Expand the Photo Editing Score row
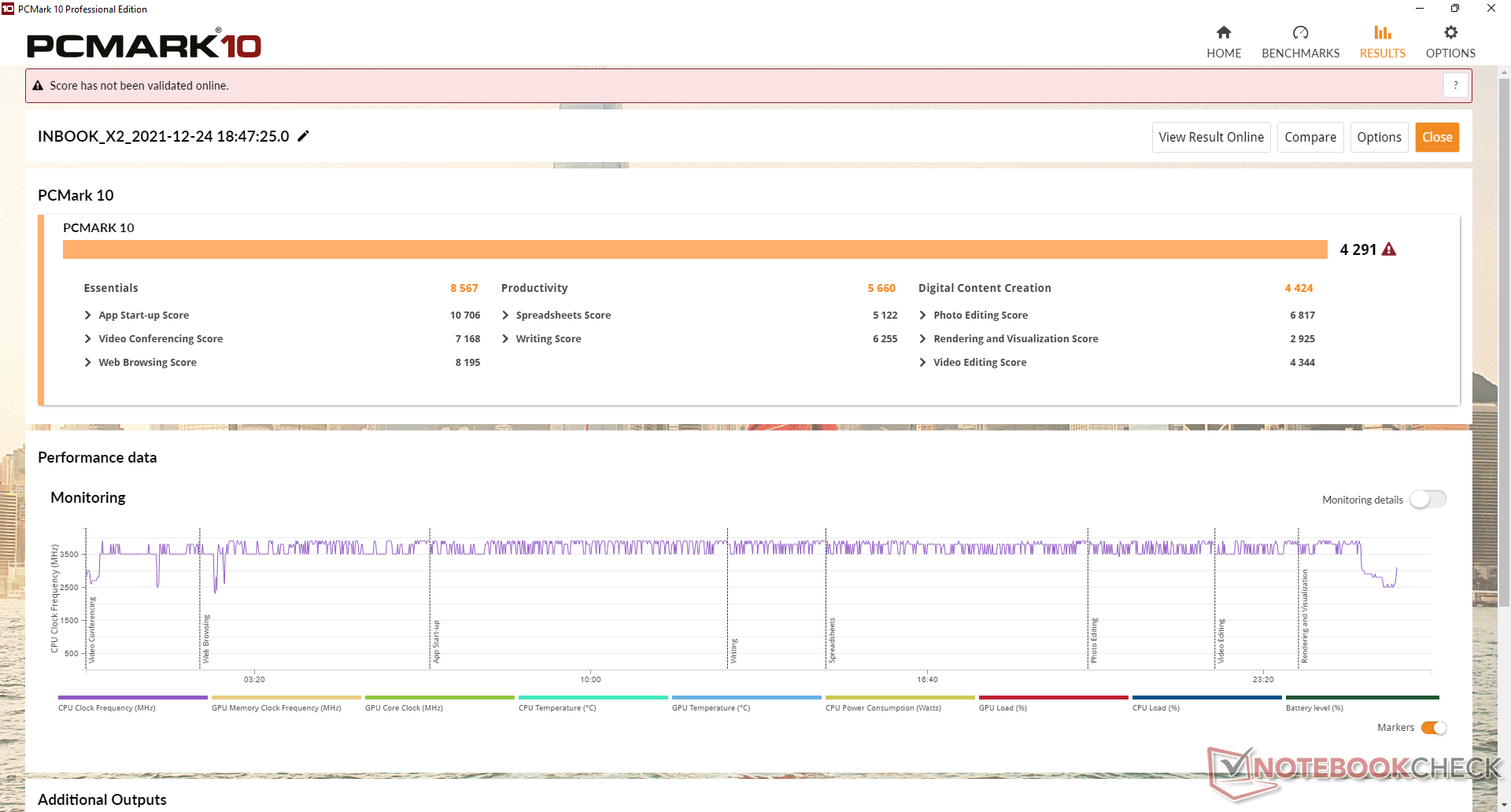Screen dimensions: 1511x812 922,316
